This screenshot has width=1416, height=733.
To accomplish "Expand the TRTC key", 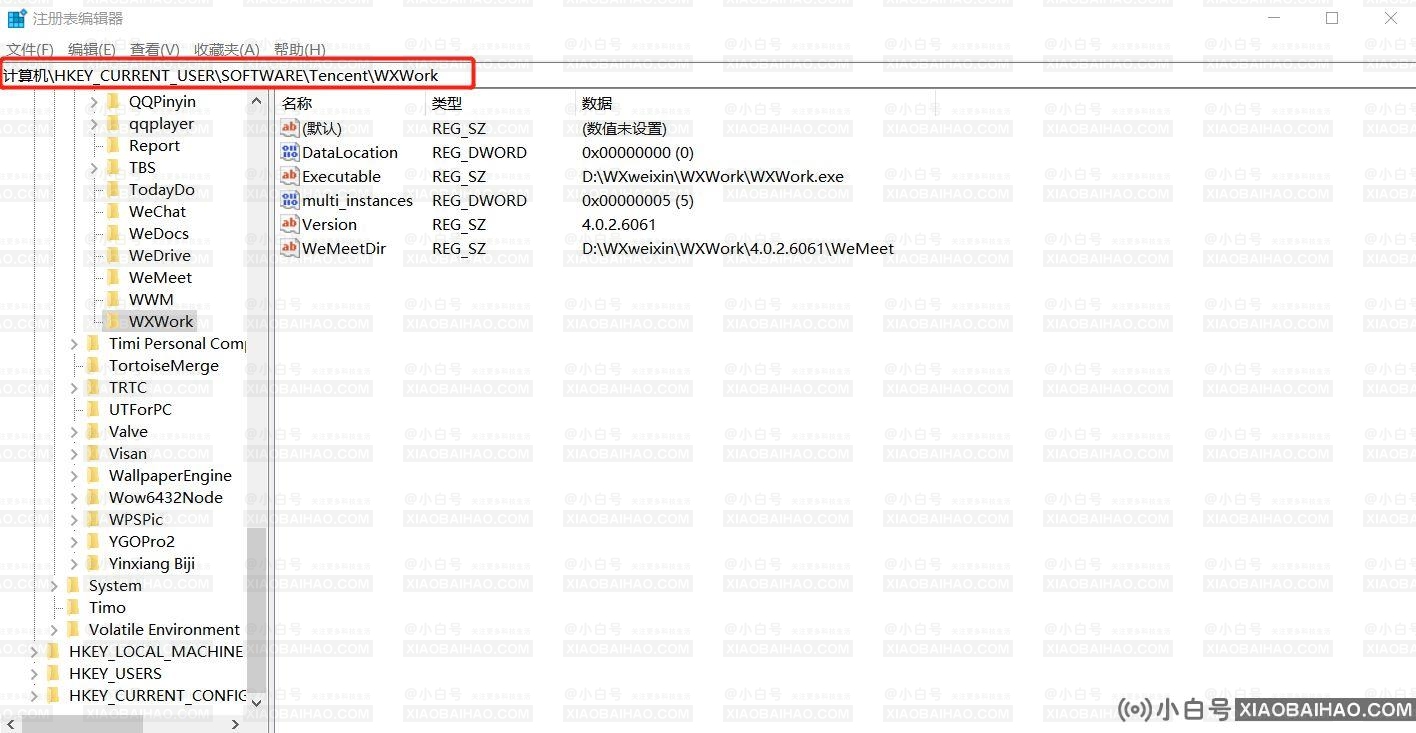I will 75,387.
